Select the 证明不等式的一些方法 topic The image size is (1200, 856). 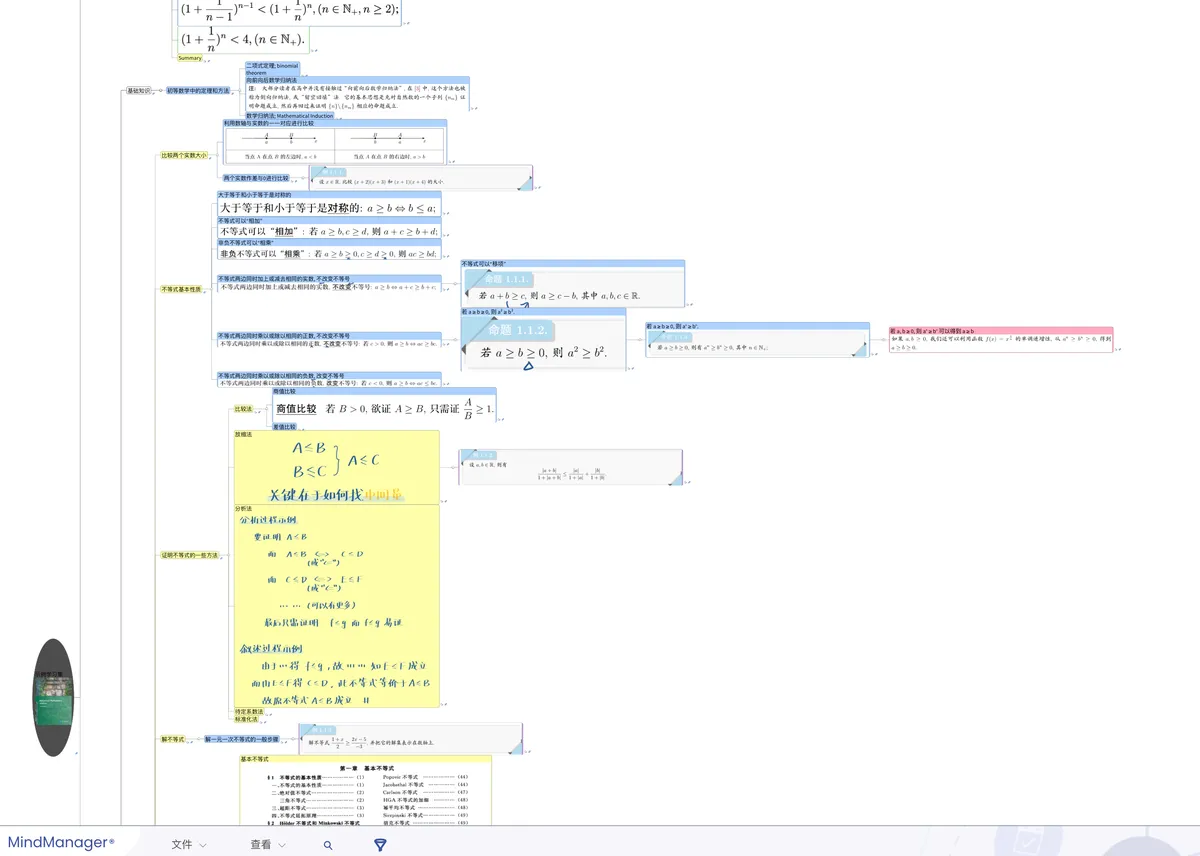point(190,555)
